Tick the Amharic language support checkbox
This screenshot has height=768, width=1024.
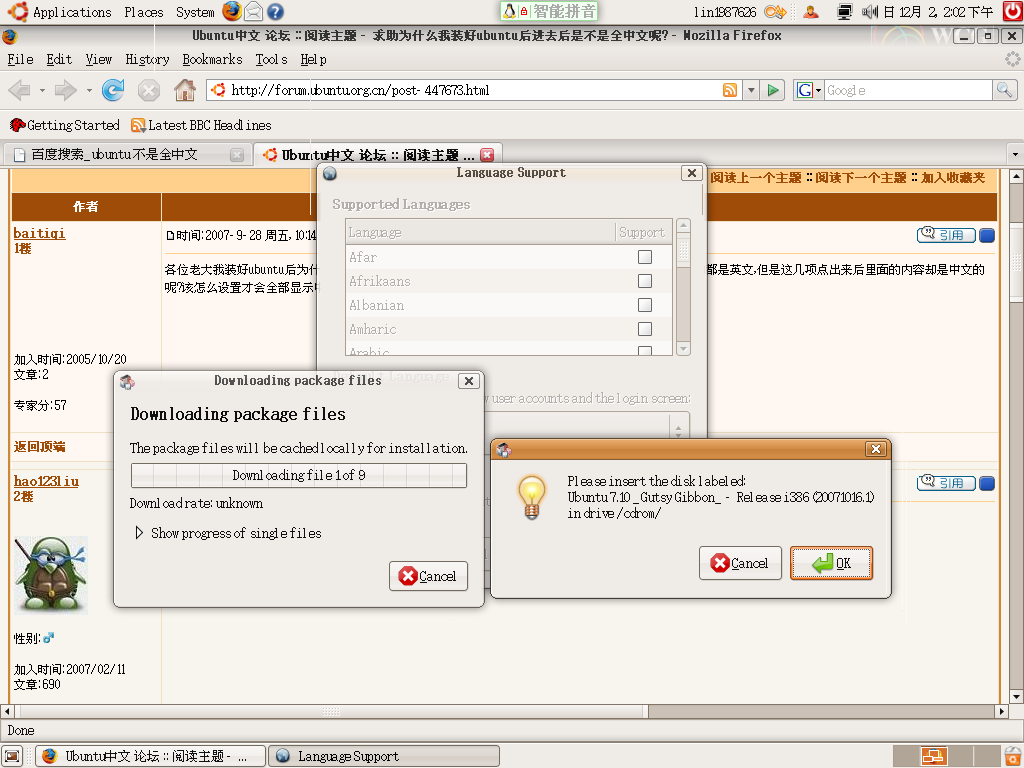645,329
